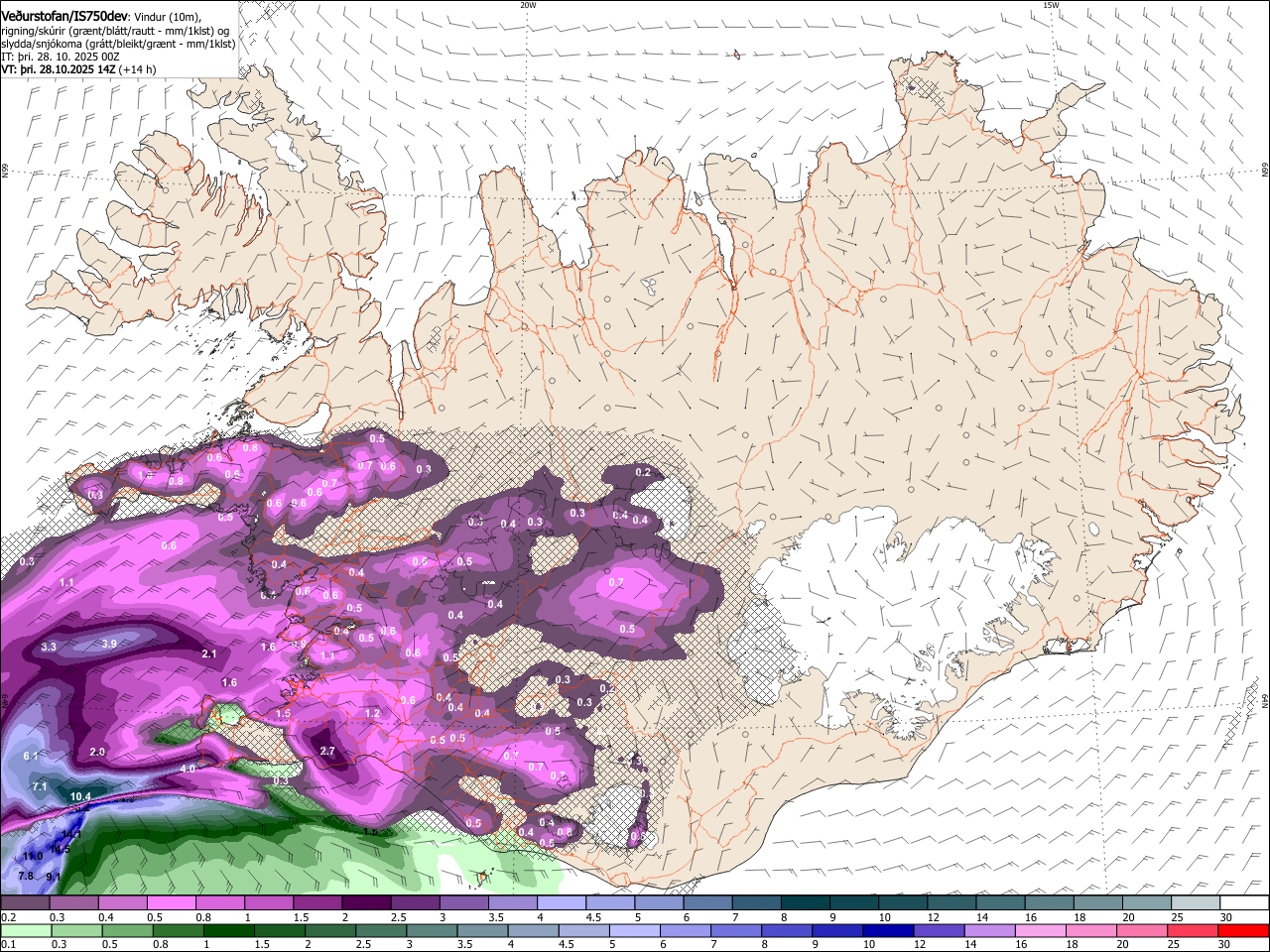Click the 0.1 label on the lower color scale

[x=8, y=945]
